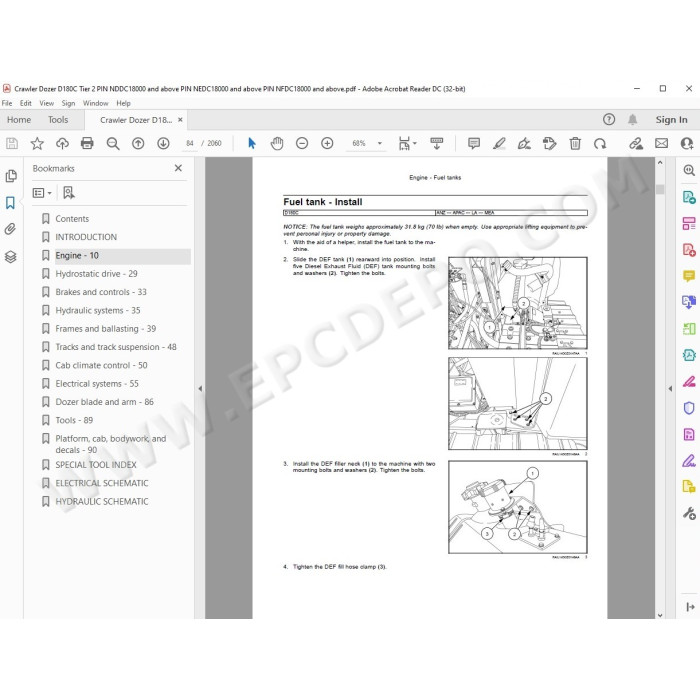Screen dimensions: 700x700
Task: Switch to the Home tab
Action: (x=19, y=120)
